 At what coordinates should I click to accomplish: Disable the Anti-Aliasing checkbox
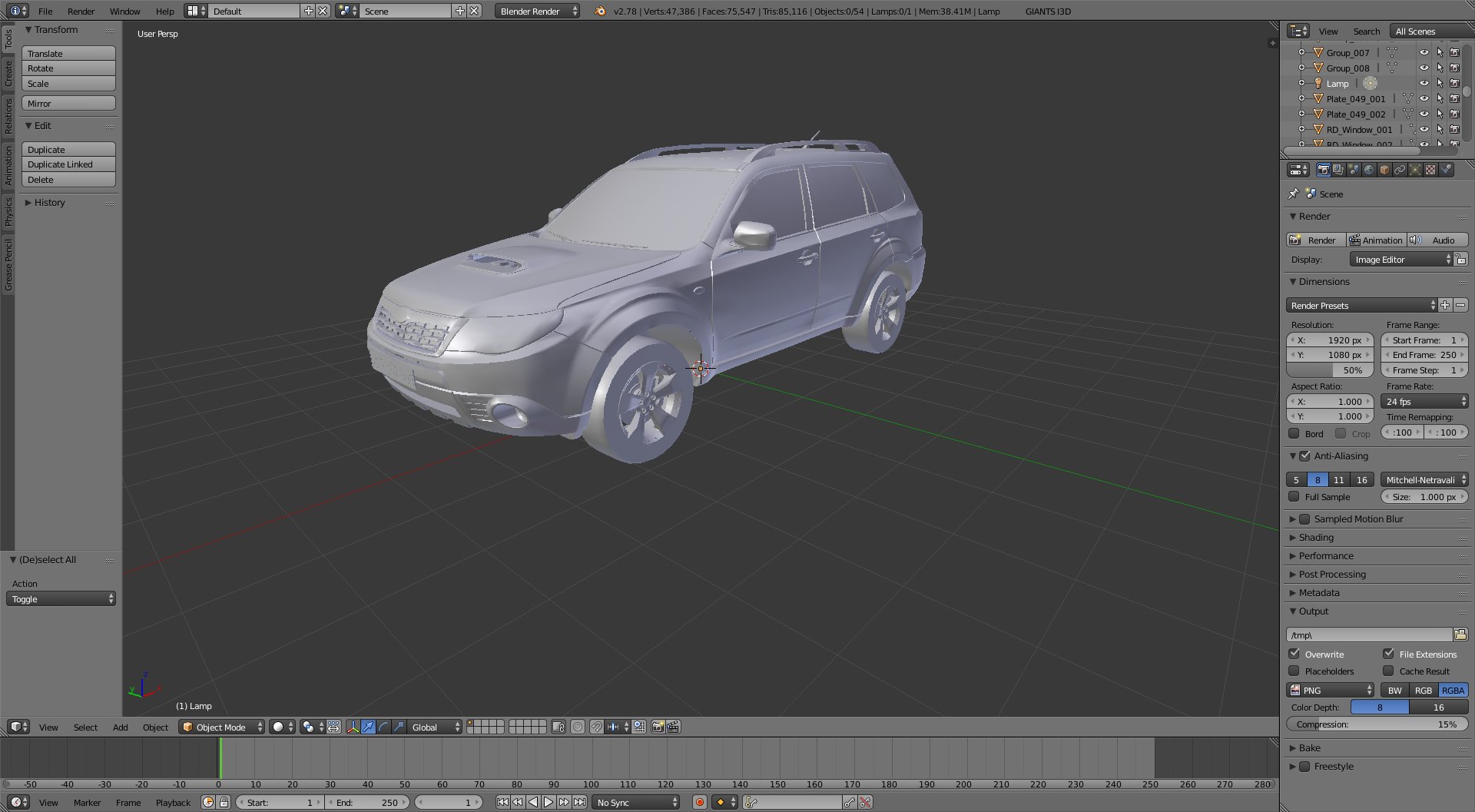(x=1304, y=456)
